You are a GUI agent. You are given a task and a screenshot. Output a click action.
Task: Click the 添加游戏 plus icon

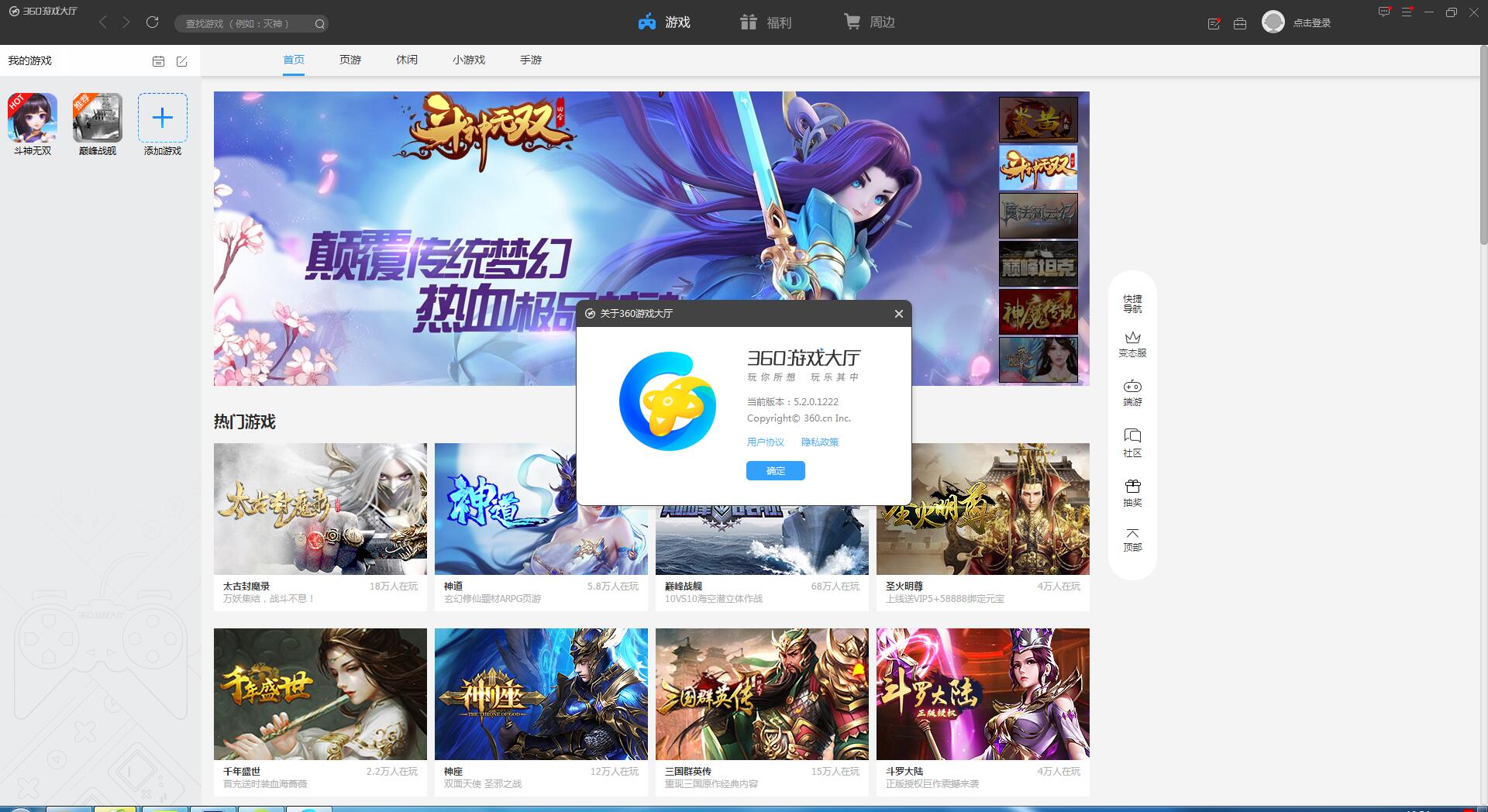pos(163,118)
